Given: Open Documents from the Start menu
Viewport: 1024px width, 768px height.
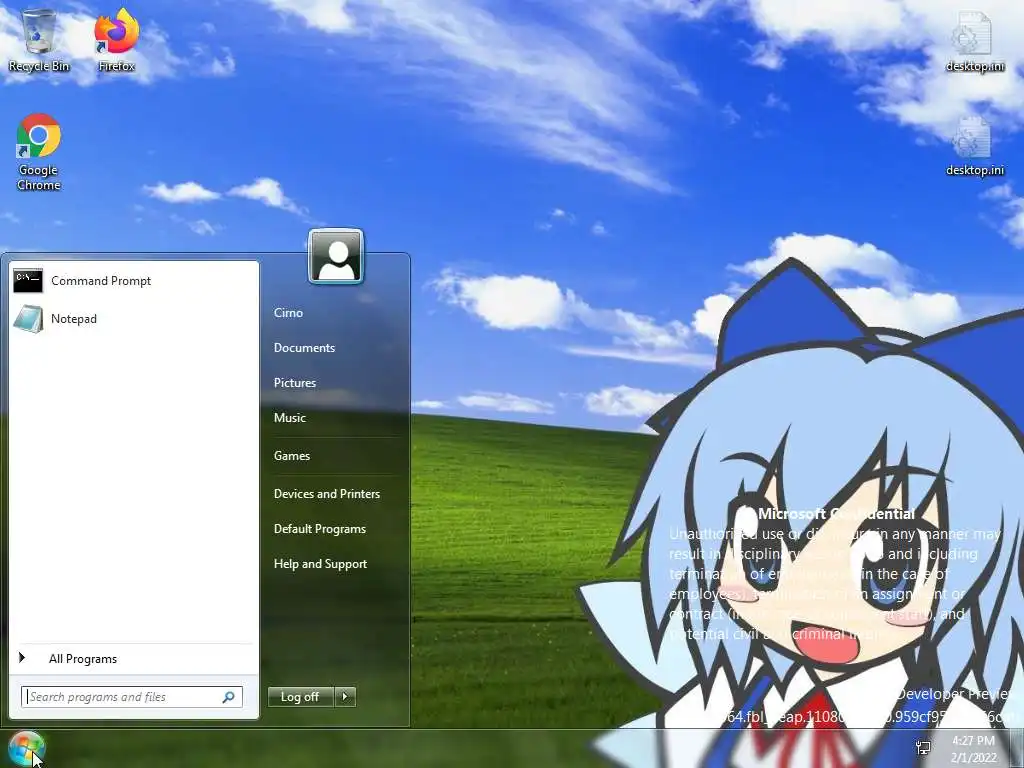Looking at the screenshot, I should pos(304,348).
